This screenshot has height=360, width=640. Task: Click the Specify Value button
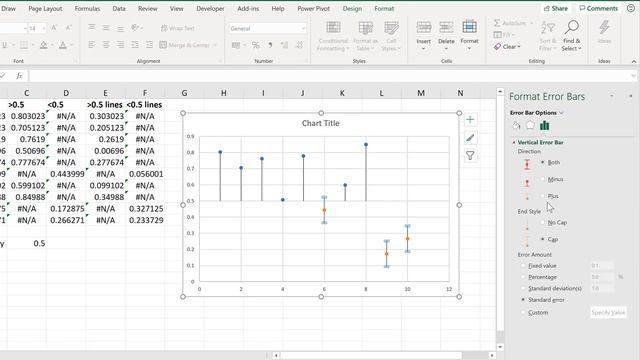pyautogui.click(x=608, y=313)
